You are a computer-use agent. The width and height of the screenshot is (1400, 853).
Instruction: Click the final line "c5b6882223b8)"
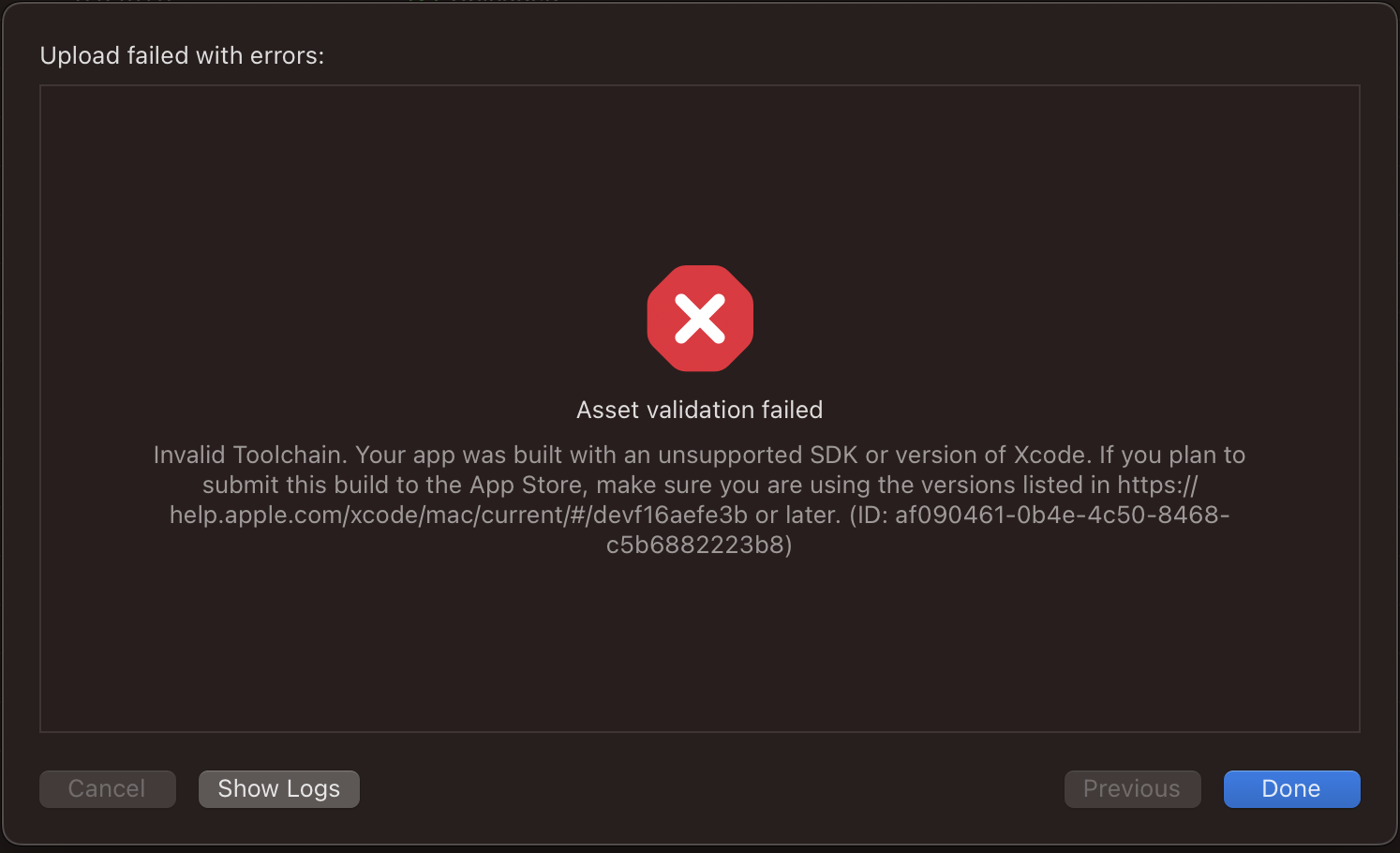699,545
